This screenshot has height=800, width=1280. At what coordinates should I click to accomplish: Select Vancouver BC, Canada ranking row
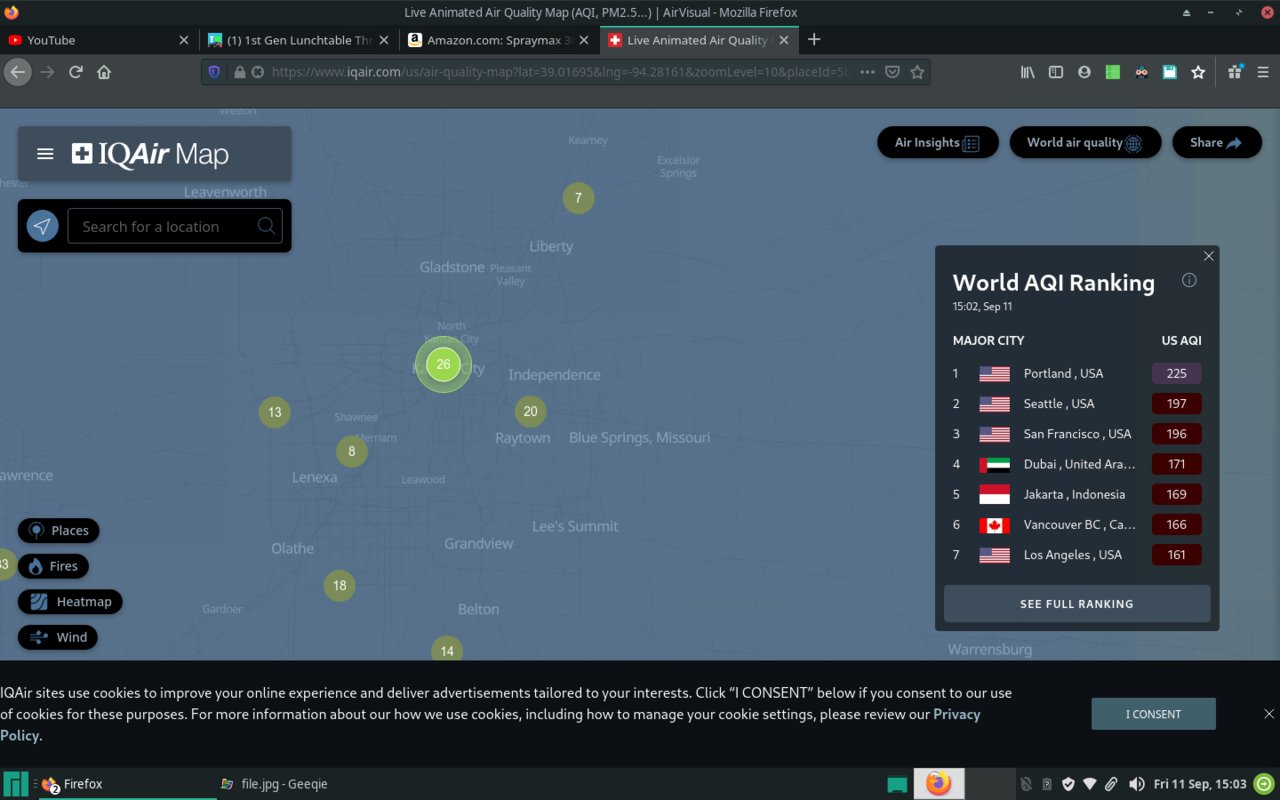pos(1077,524)
